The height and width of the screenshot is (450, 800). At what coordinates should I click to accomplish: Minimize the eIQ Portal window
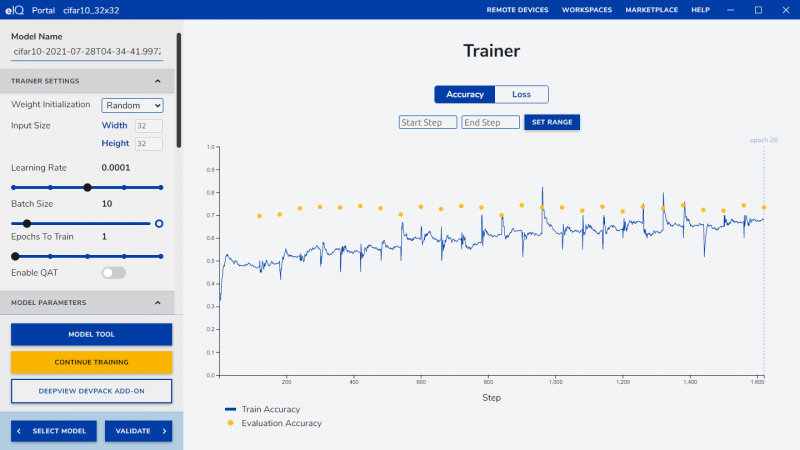(x=731, y=10)
